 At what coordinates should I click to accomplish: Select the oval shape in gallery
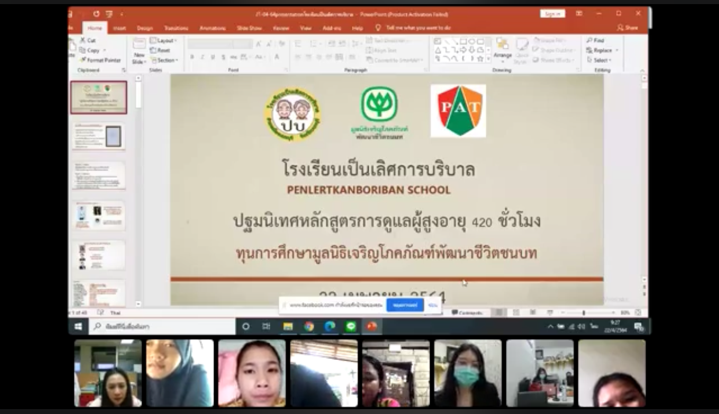472,41
